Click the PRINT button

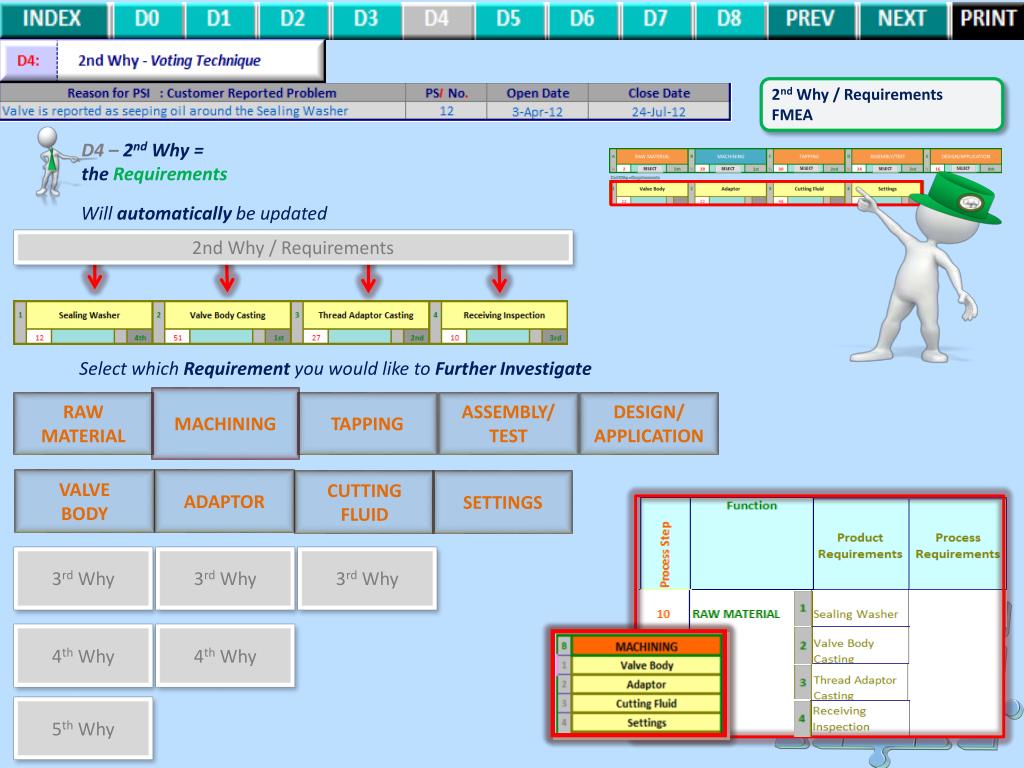pyautogui.click(x=987, y=18)
